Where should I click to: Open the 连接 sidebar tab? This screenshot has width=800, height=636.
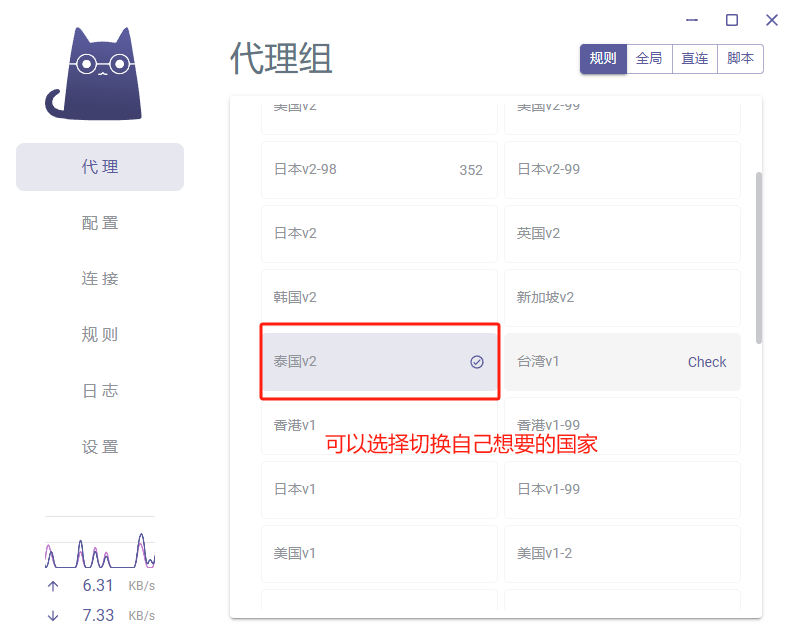tap(100, 279)
